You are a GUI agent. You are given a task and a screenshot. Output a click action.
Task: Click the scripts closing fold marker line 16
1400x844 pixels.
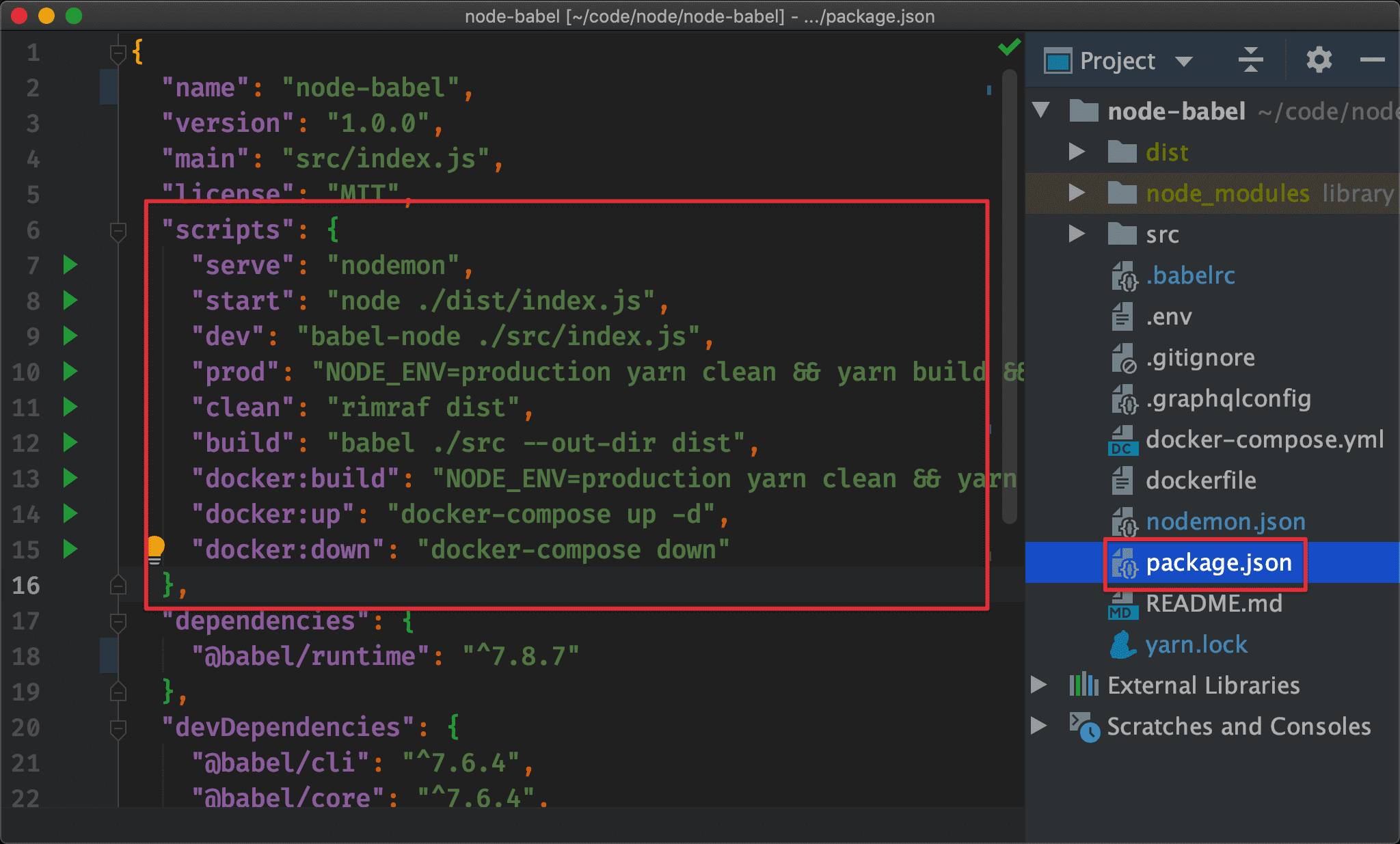(118, 584)
